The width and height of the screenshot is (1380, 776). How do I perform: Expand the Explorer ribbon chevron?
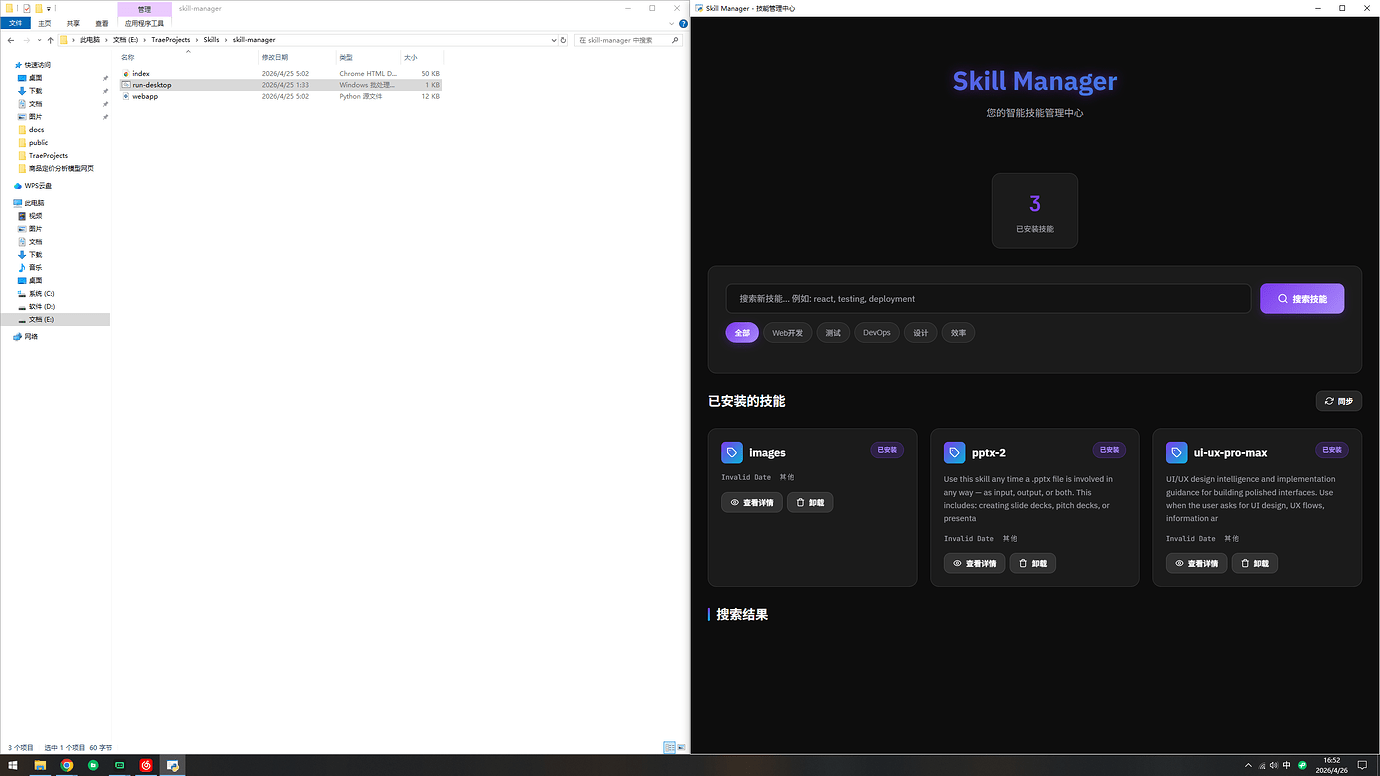click(671, 23)
